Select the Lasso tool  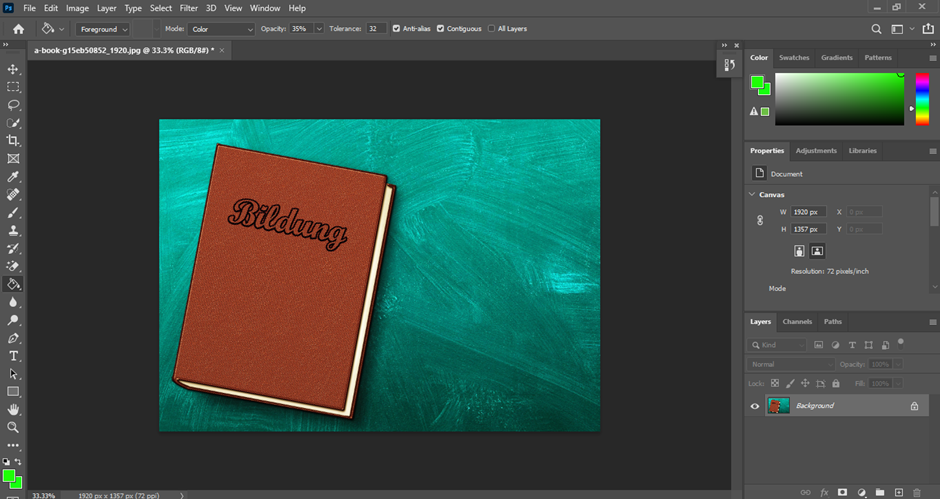click(13, 105)
